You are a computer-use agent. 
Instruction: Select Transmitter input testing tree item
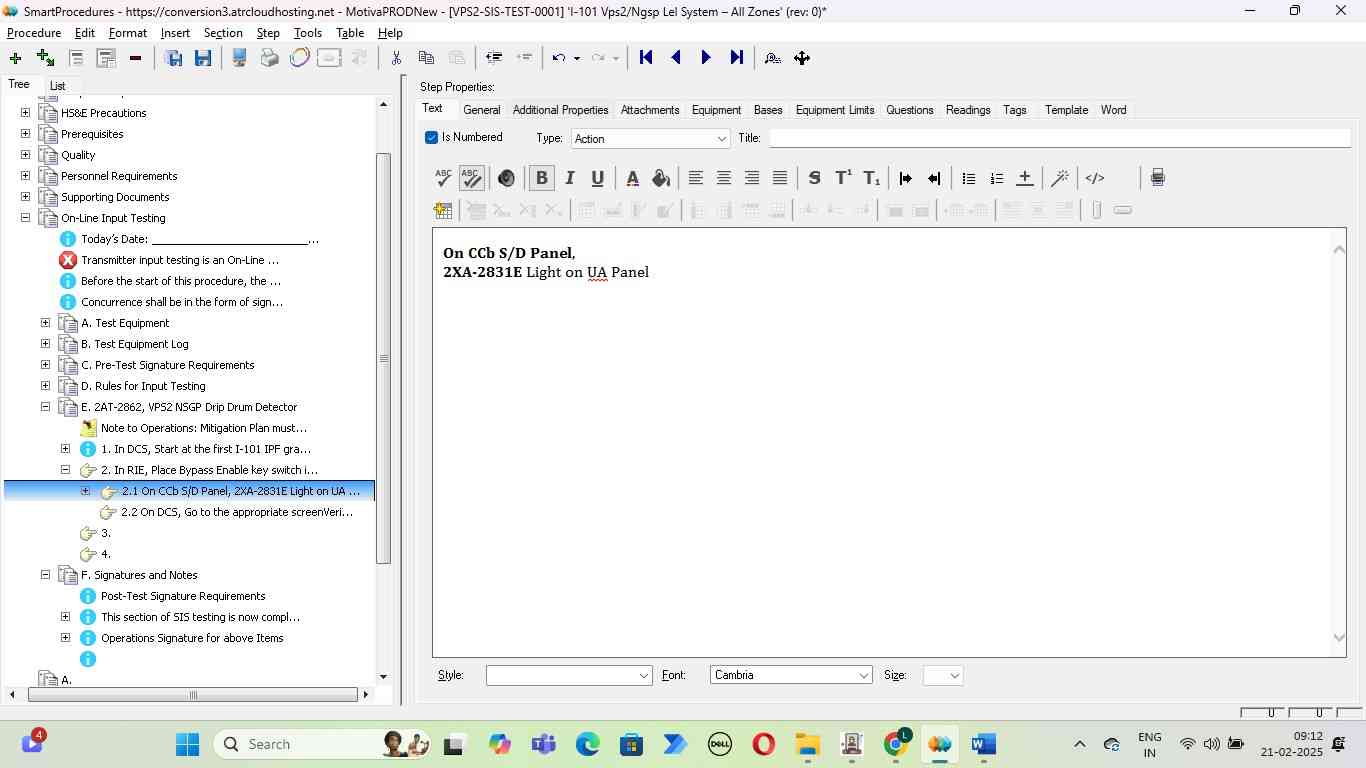[x=180, y=260]
